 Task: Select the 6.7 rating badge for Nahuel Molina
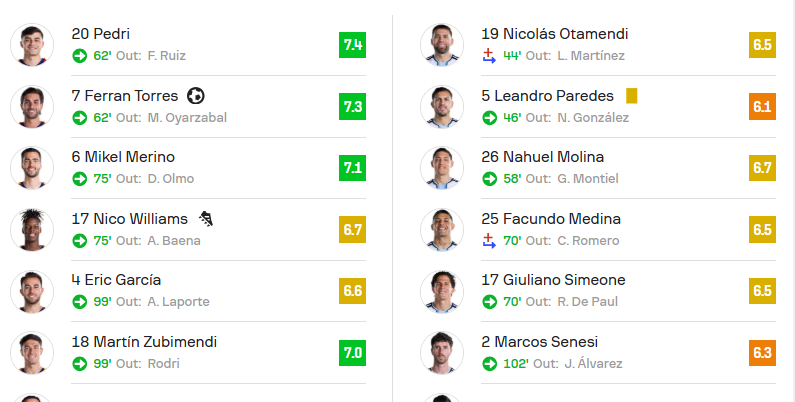[x=762, y=168]
